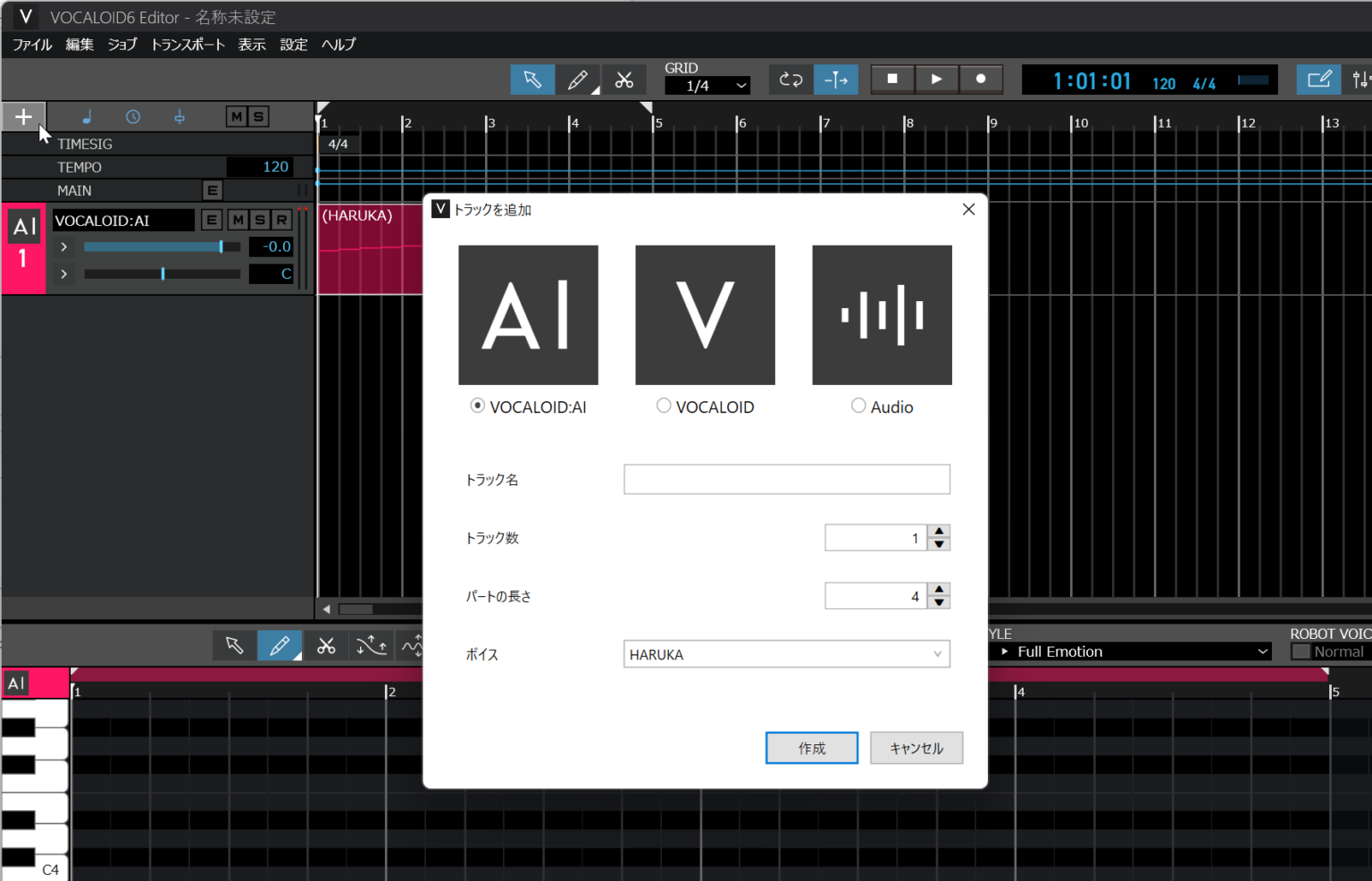Mute the VOCALOID:AI track with its M button
1372x881 pixels.
[237, 220]
